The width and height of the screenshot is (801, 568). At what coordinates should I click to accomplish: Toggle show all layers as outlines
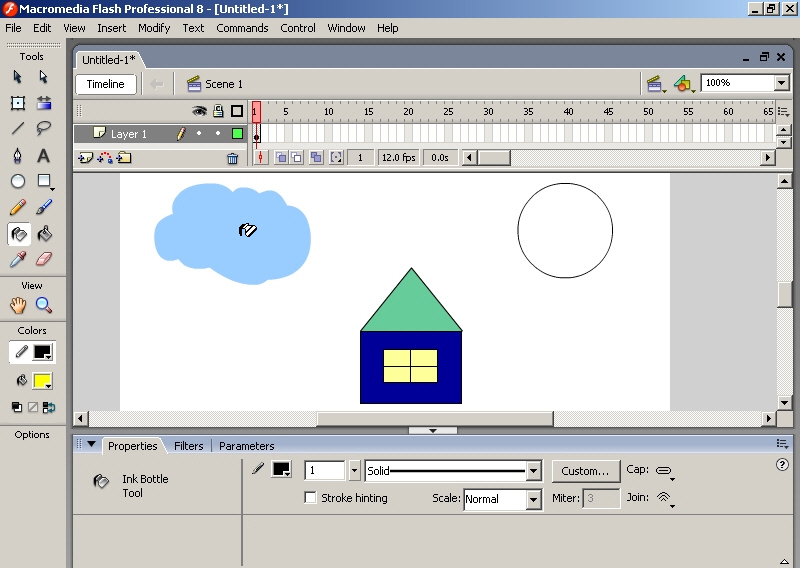237,111
